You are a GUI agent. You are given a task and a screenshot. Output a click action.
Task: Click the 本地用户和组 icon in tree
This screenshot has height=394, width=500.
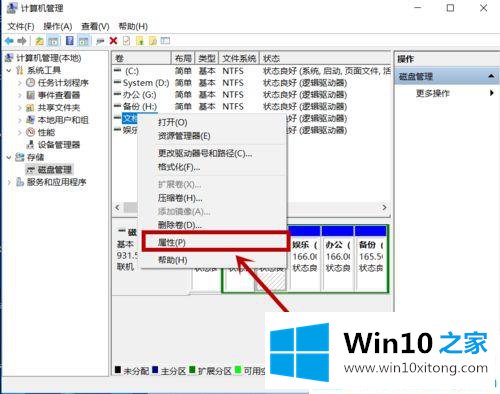pyautogui.click(x=30, y=120)
